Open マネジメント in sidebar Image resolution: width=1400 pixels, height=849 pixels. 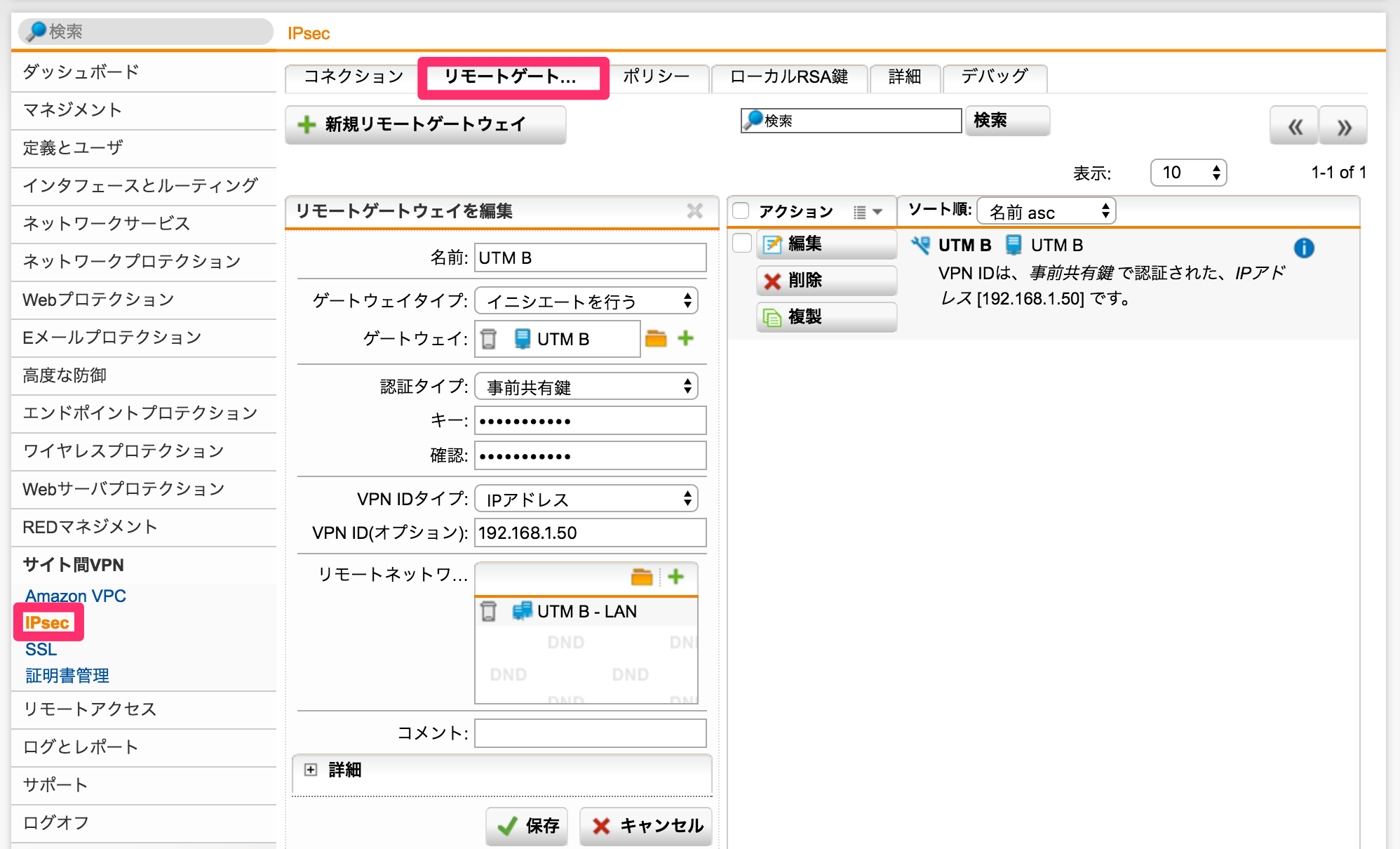(x=144, y=110)
